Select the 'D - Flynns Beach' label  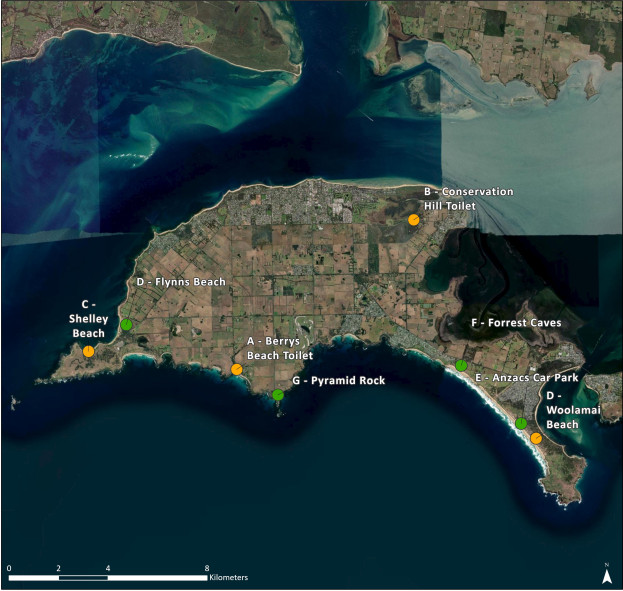(181, 282)
